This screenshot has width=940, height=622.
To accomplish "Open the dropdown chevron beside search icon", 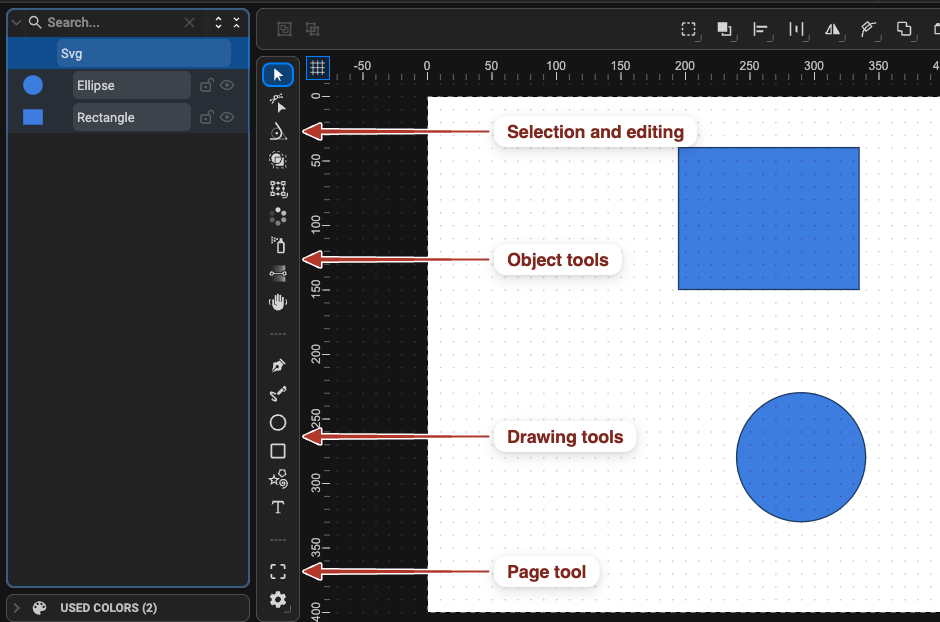I will point(17,23).
